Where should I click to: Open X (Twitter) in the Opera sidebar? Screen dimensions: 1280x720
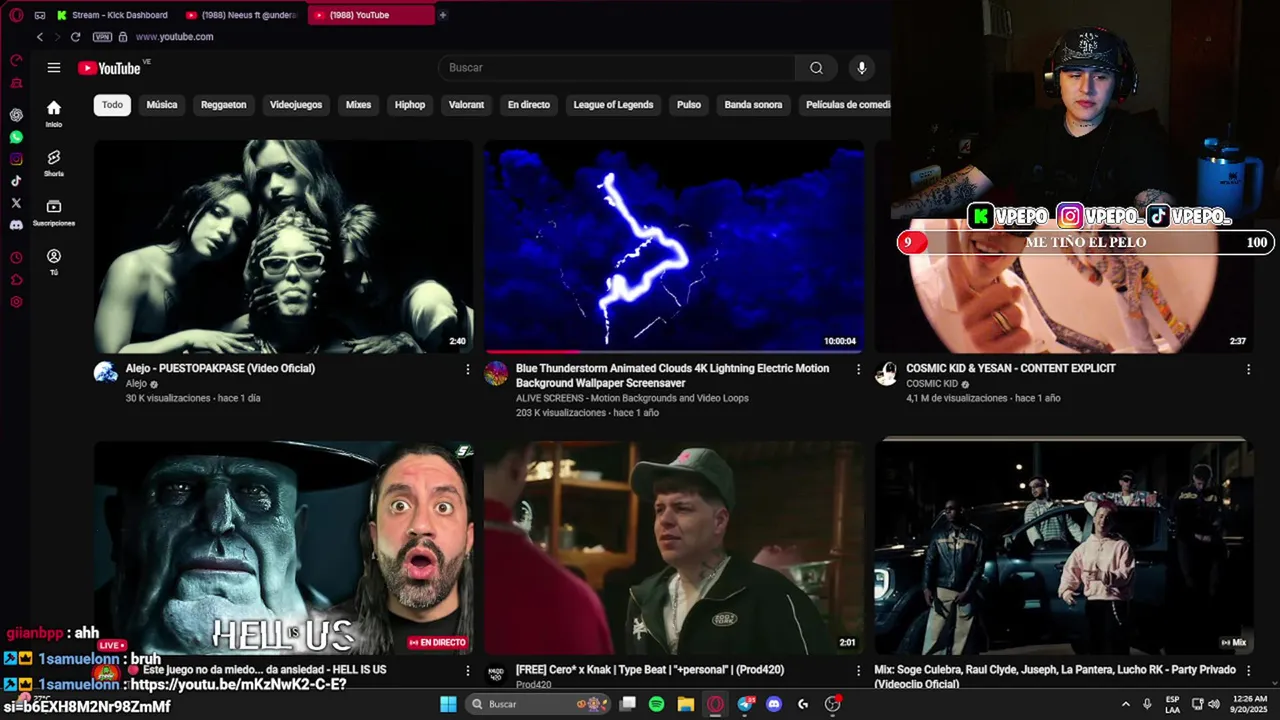16,203
